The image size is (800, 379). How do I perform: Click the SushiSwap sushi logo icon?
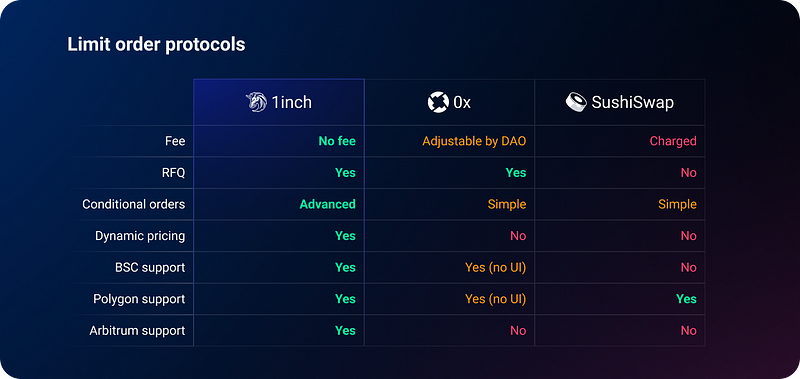tap(576, 102)
